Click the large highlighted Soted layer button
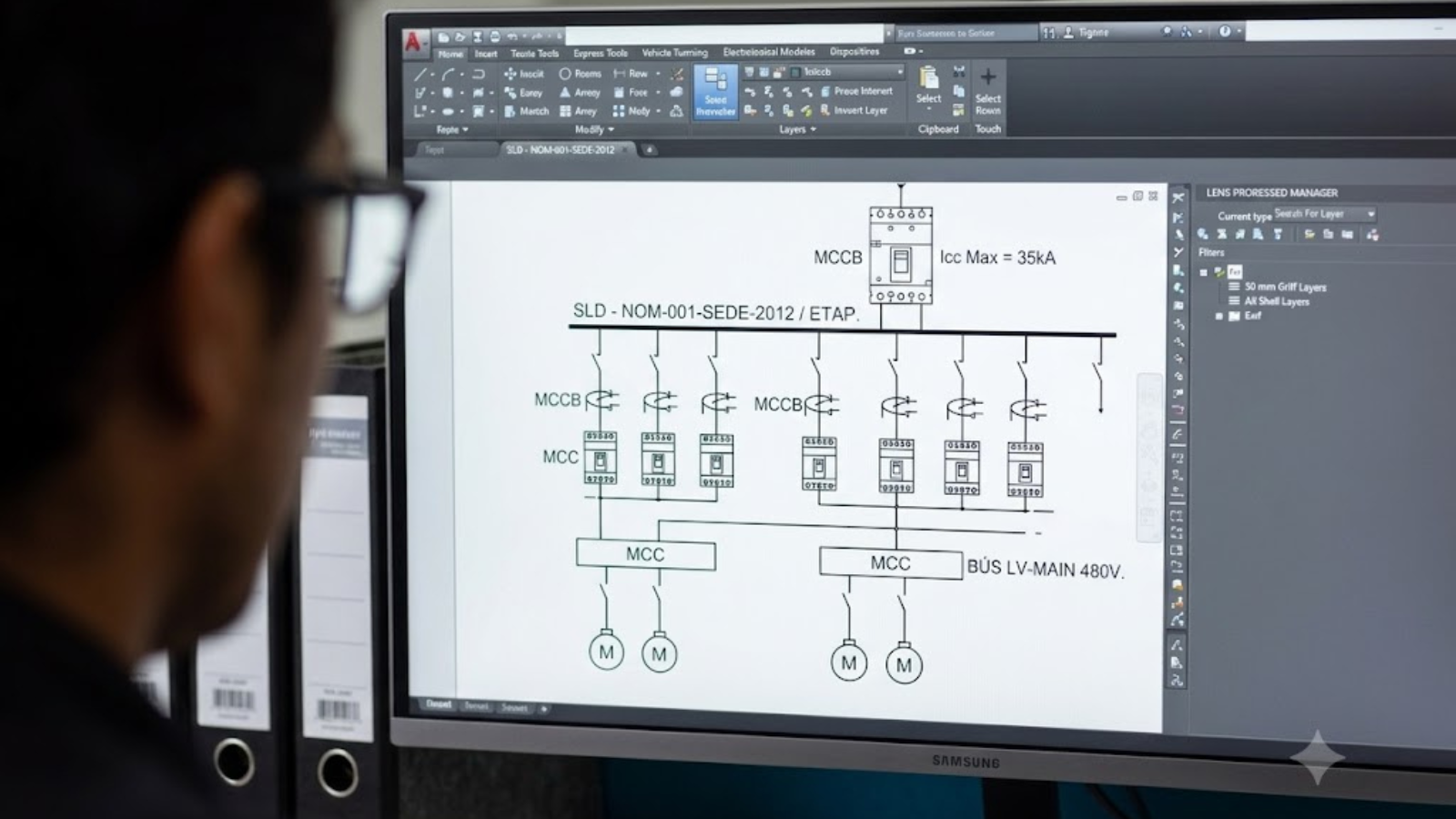1456x819 pixels. (x=715, y=91)
